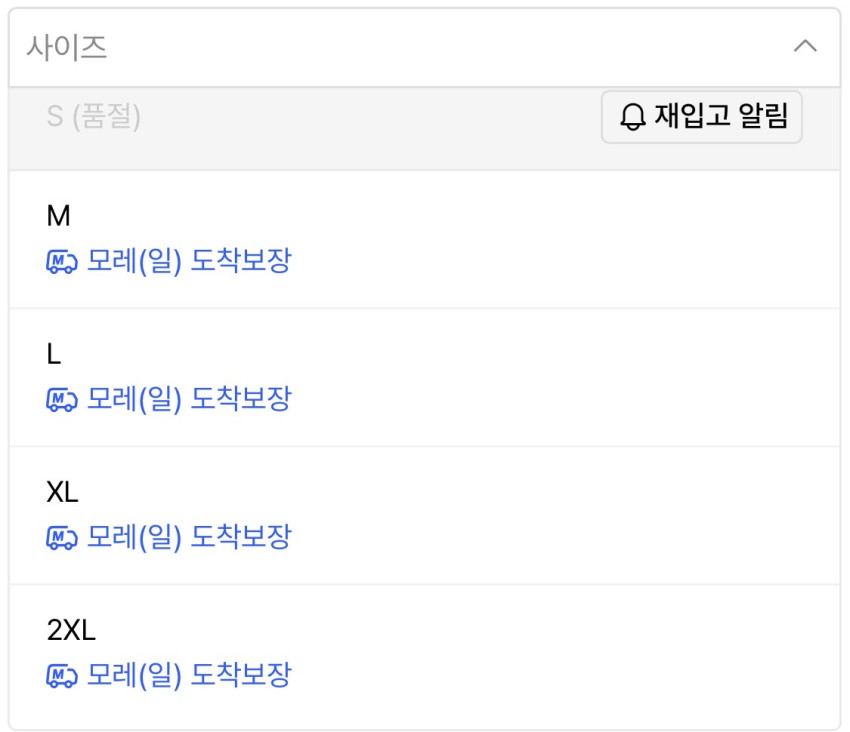Select size L option
This screenshot has height=732, width=850.
tap(424, 377)
